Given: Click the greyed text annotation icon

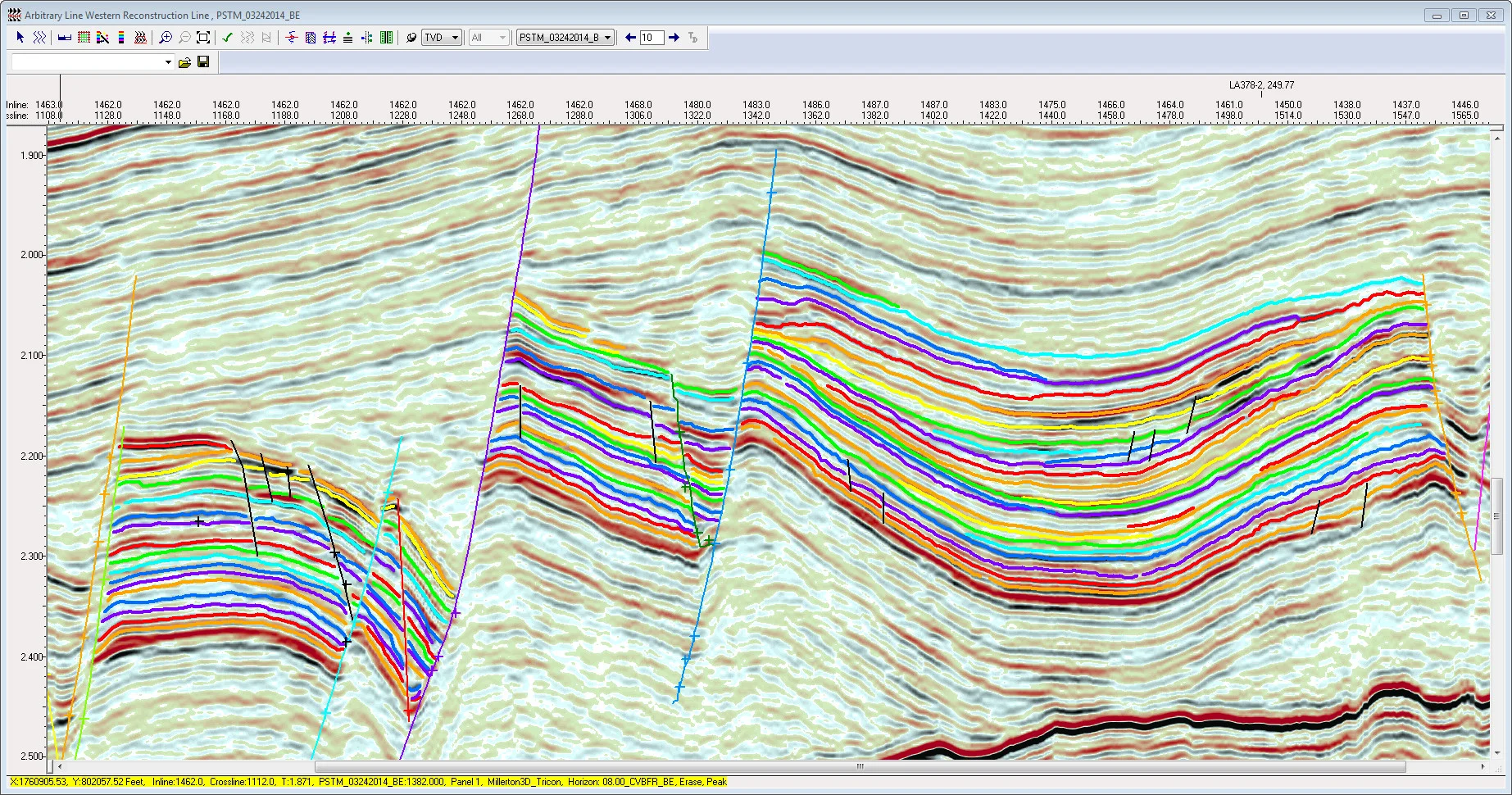Looking at the screenshot, I should pos(693,38).
